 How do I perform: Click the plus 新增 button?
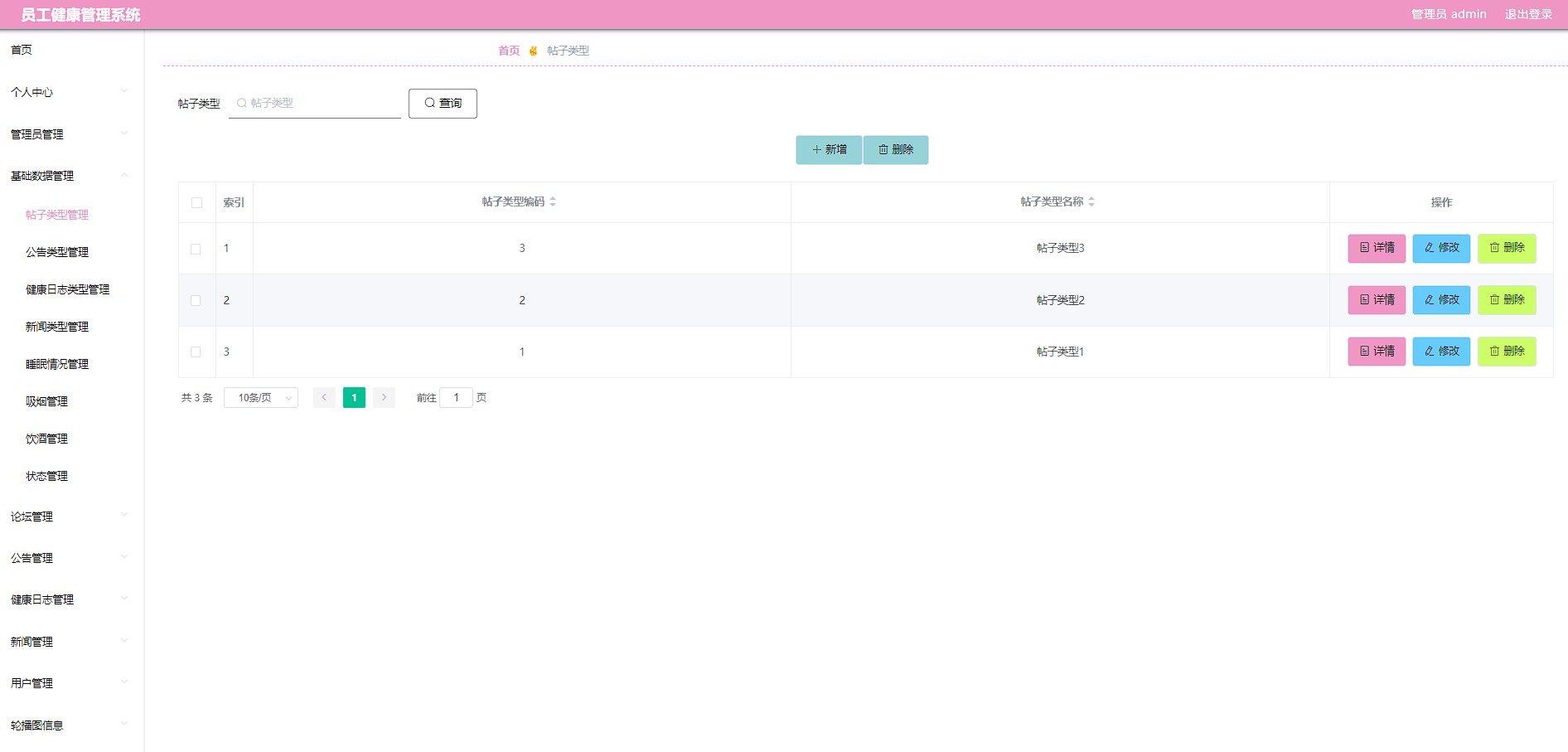click(829, 150)
